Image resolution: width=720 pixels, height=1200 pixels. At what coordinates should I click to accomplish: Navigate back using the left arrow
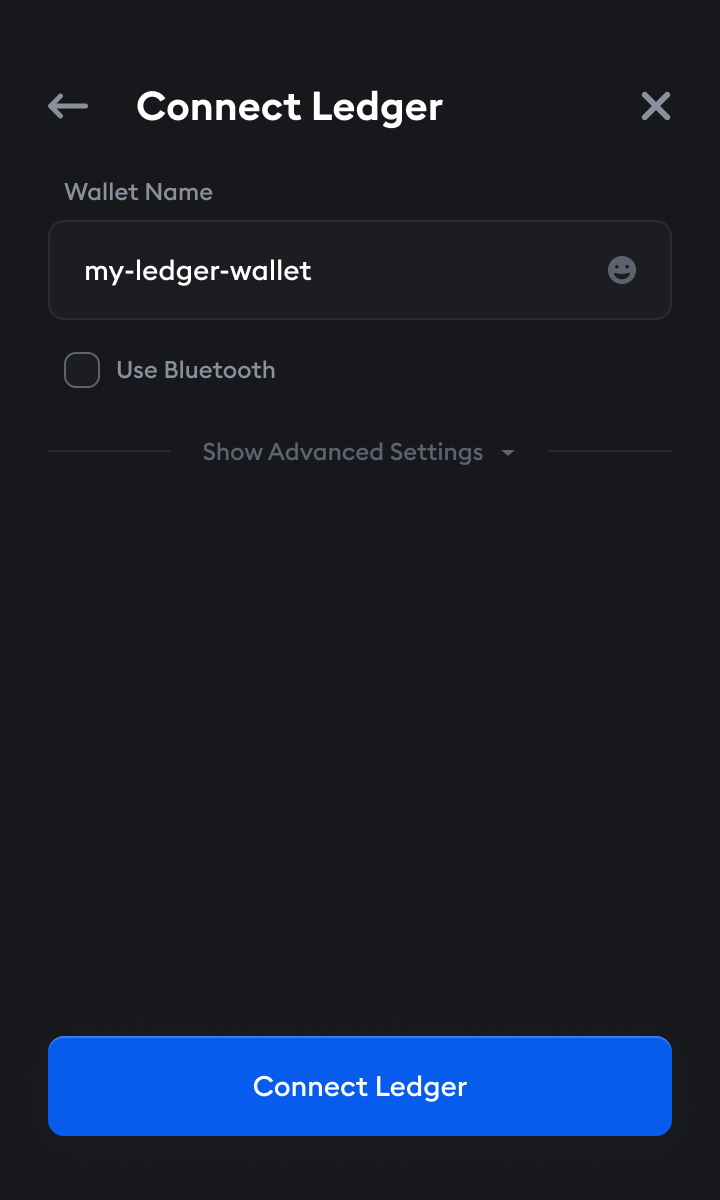coord(66,105)
